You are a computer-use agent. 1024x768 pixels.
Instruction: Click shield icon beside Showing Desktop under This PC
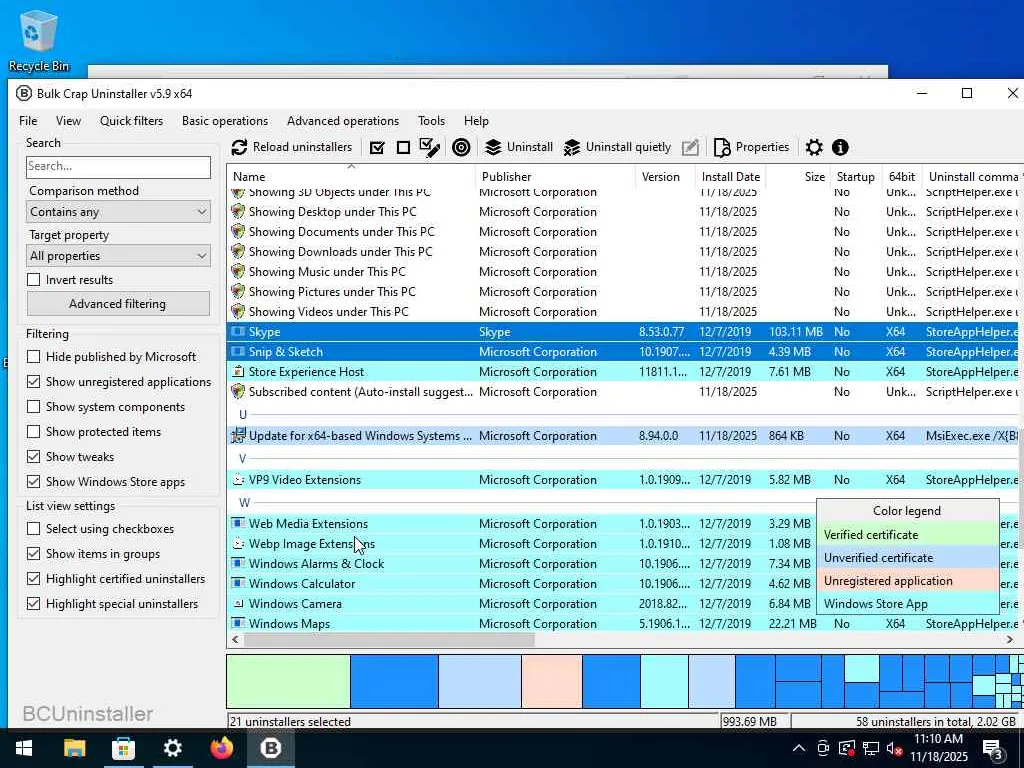[238, 212]
